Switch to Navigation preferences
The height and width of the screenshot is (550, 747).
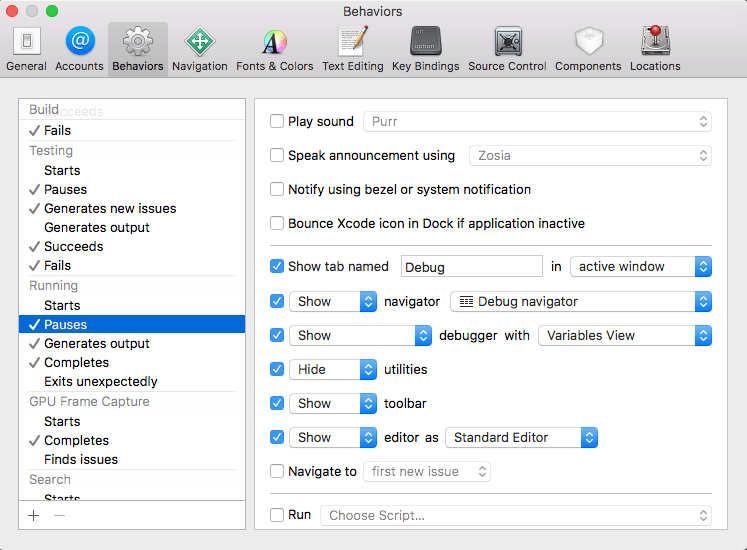tap(199, 49)
